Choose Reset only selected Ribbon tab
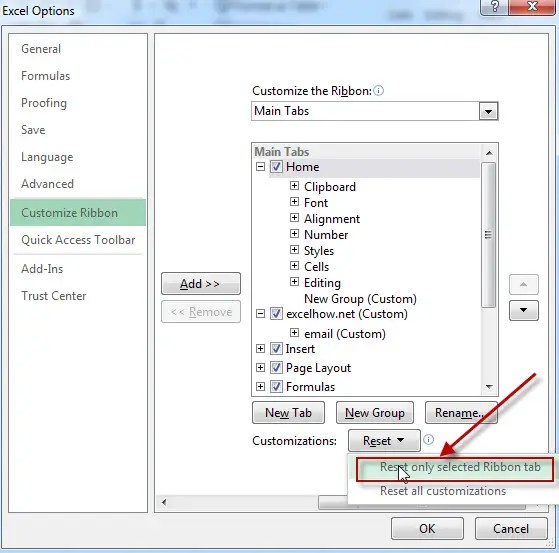 click(455, 469)
